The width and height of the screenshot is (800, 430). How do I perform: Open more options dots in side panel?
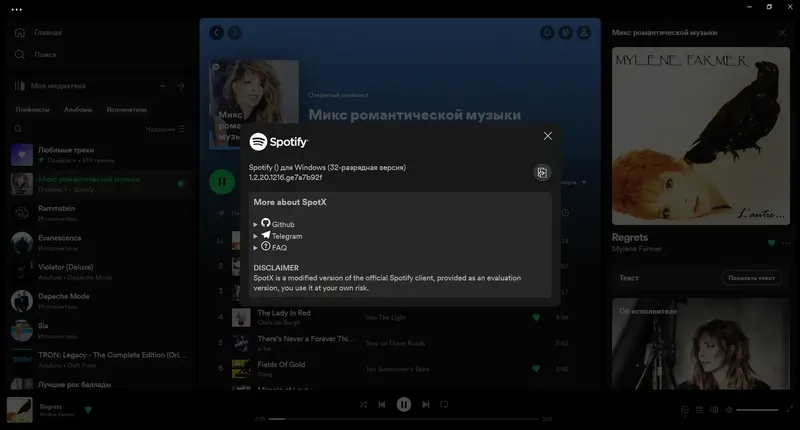(x=786, y=243)
